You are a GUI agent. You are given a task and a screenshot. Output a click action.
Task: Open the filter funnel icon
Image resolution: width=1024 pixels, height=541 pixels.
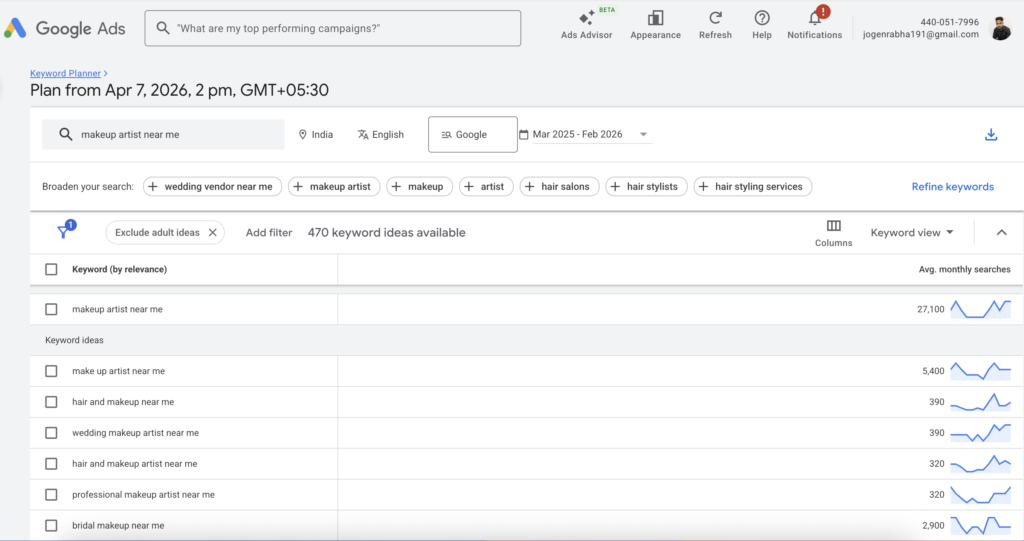(64, 231)
